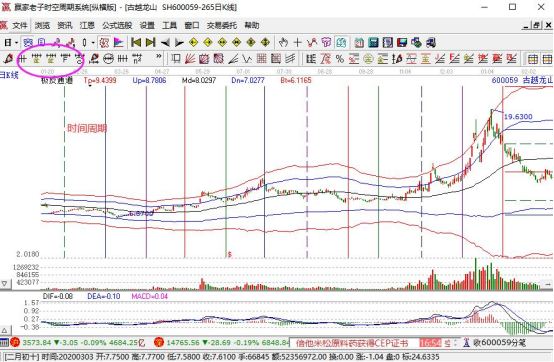Select the parallel lines tool

[x=290, y=59]
